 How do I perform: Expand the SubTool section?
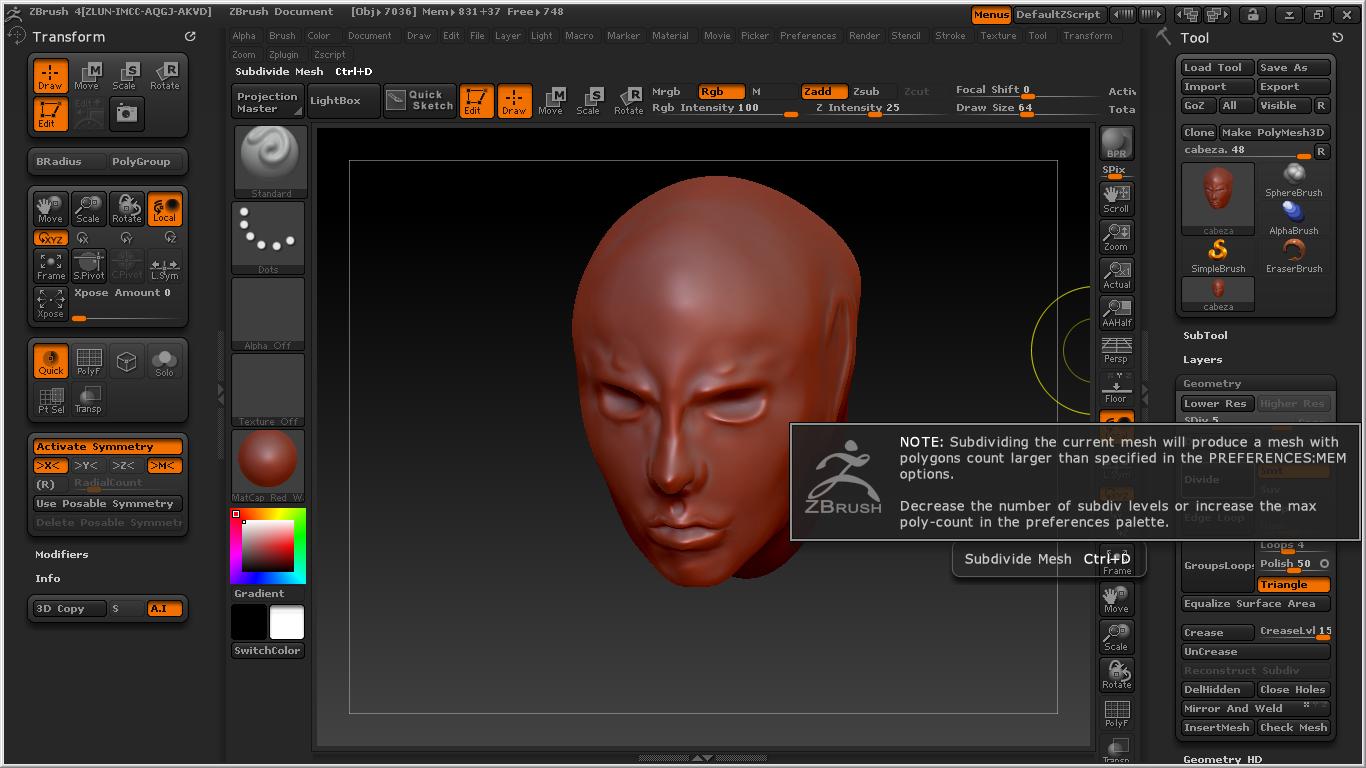click(1205, 336)
